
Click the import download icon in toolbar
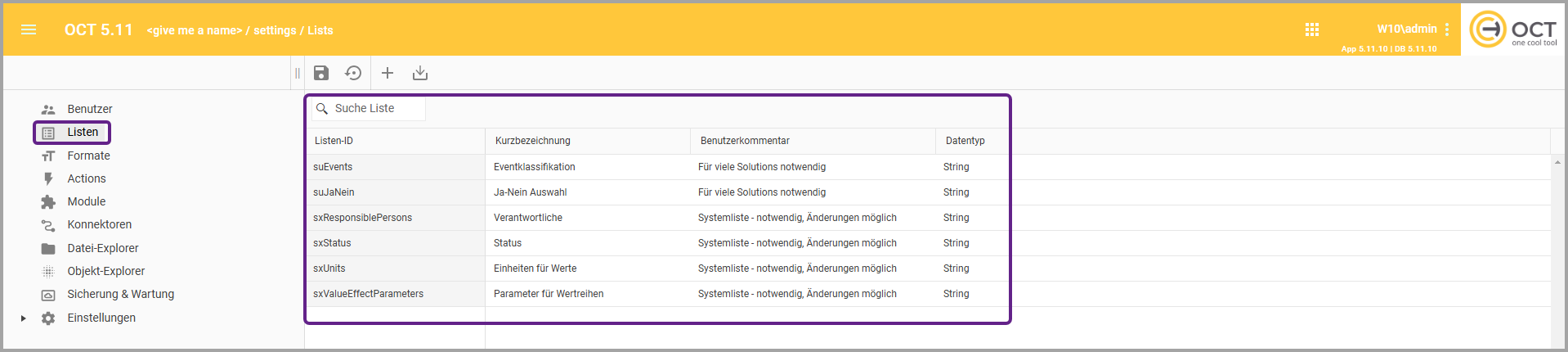[420, 73]
